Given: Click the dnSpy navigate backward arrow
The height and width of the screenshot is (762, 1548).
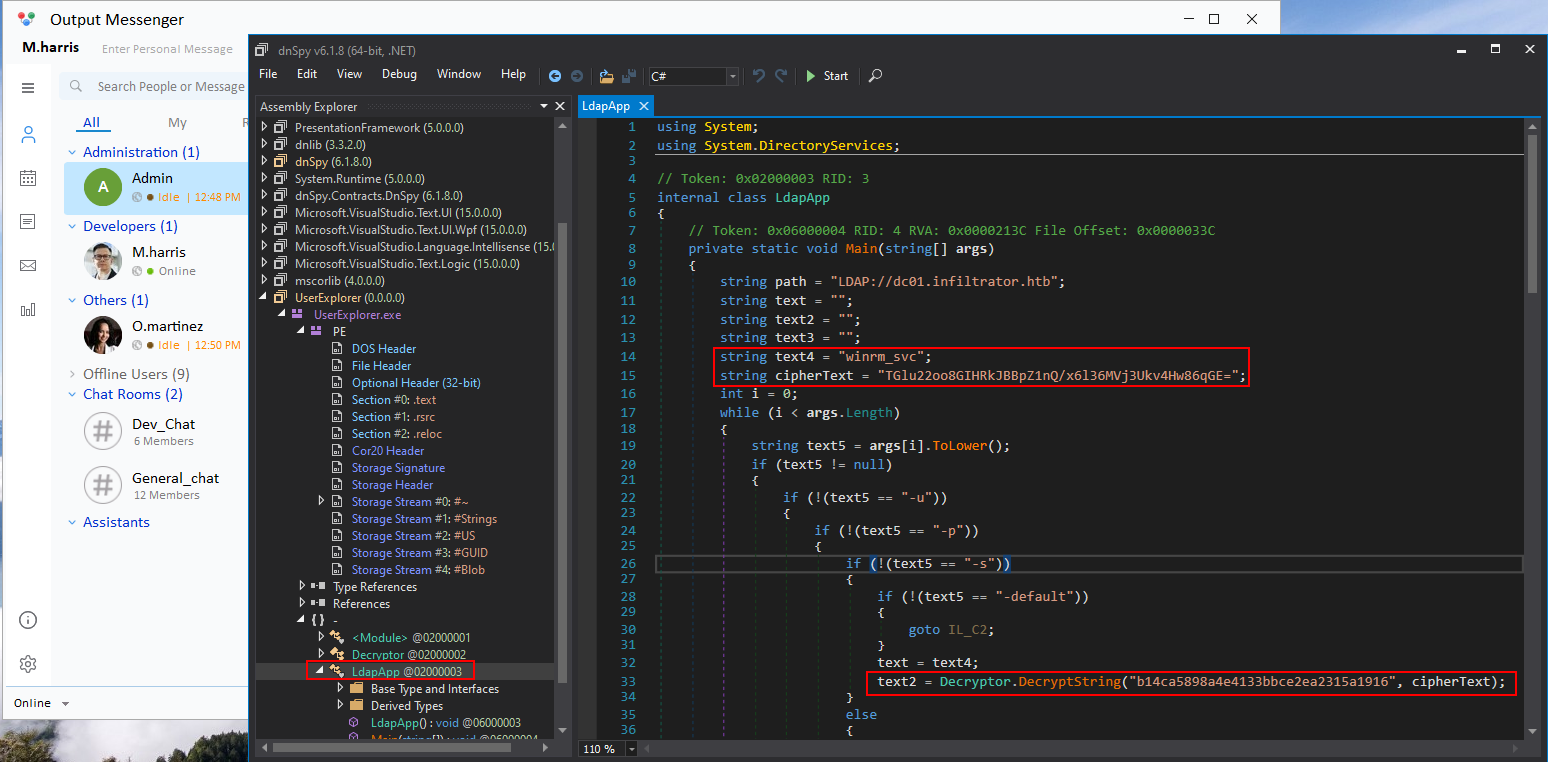Looking at the screenshot, I should [555, 76].
